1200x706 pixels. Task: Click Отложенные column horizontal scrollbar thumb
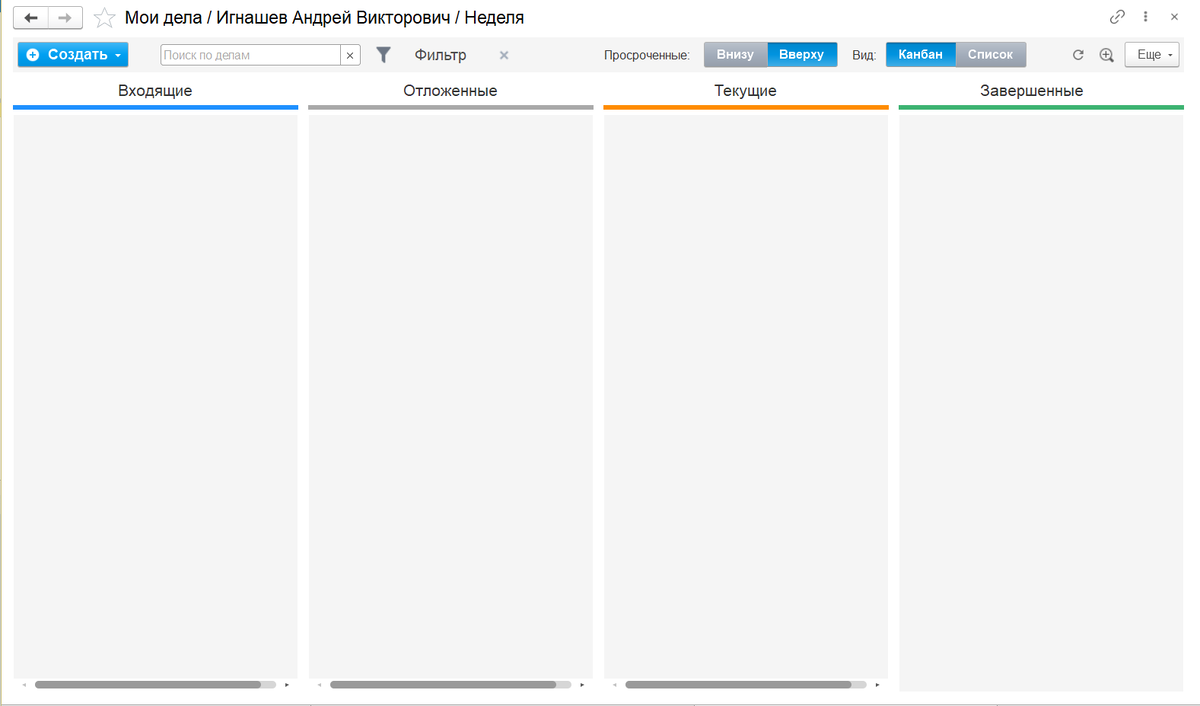(x=443, y=685)
